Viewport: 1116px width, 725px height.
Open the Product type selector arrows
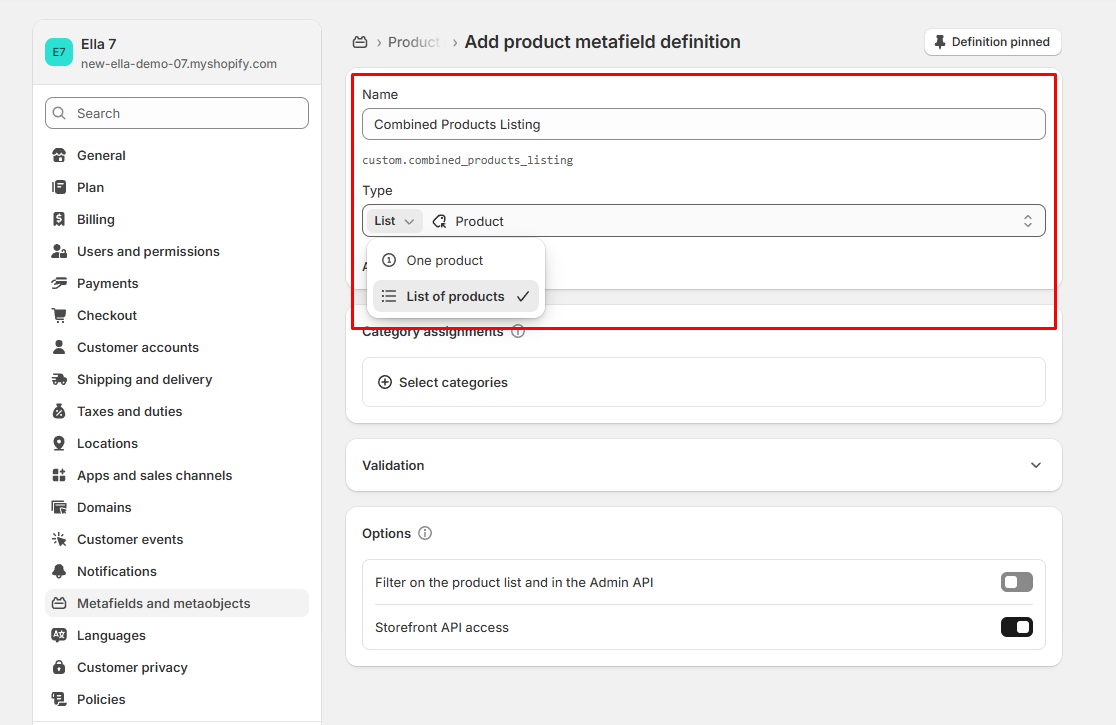tap(1027, 221)
